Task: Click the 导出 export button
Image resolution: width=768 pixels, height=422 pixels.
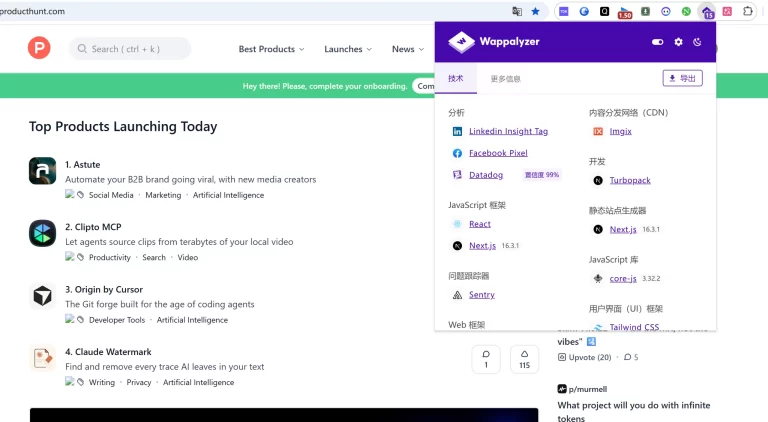Action: [x=682, y=78]
